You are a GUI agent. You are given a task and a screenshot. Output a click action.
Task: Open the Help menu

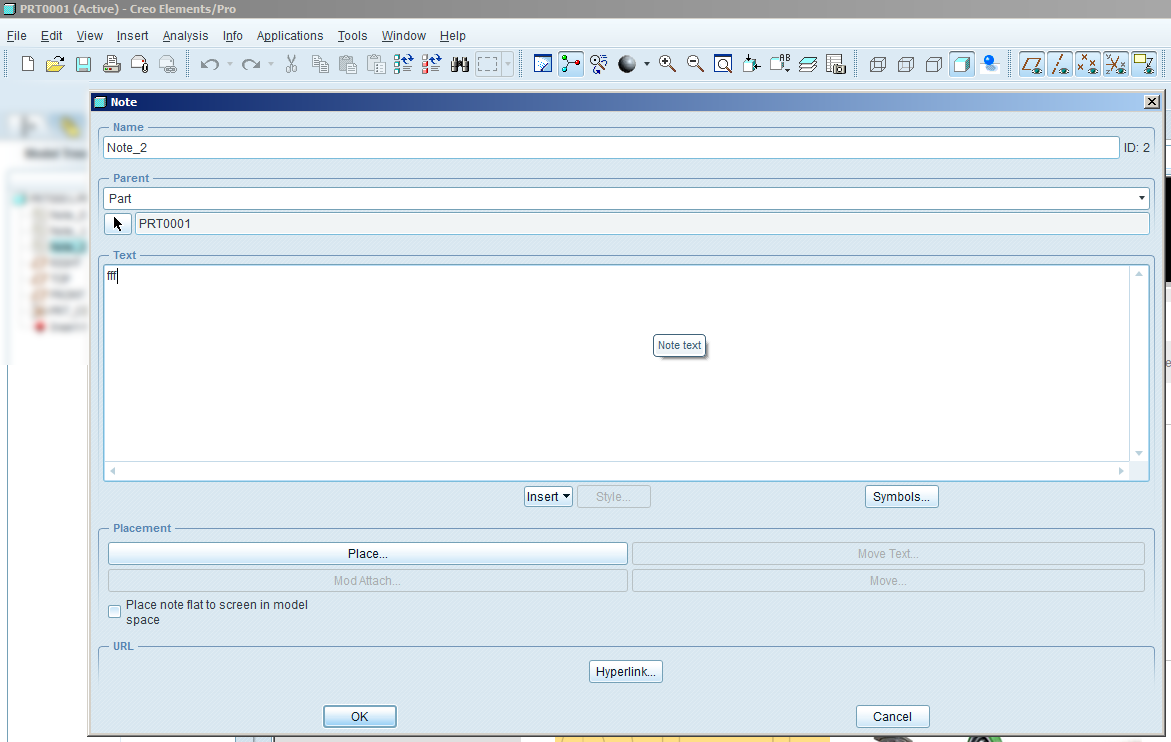tap(453, 36)
